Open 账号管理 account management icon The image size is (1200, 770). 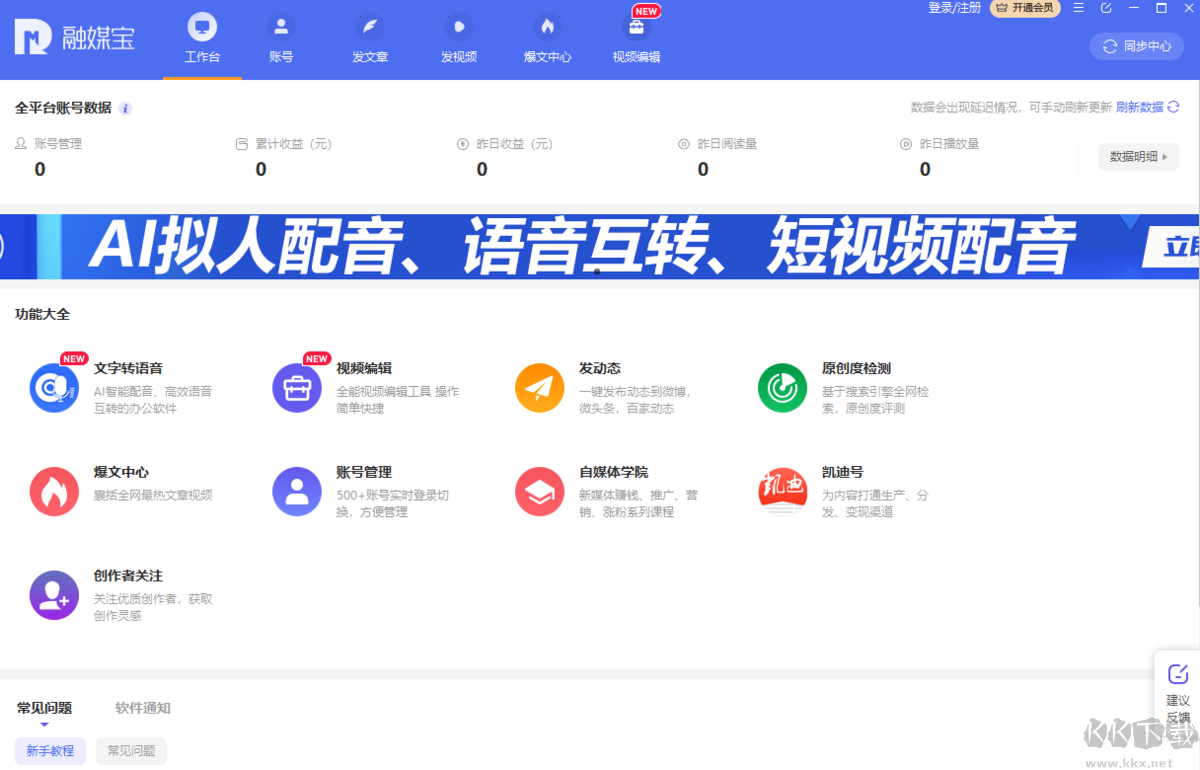(297, 491)
